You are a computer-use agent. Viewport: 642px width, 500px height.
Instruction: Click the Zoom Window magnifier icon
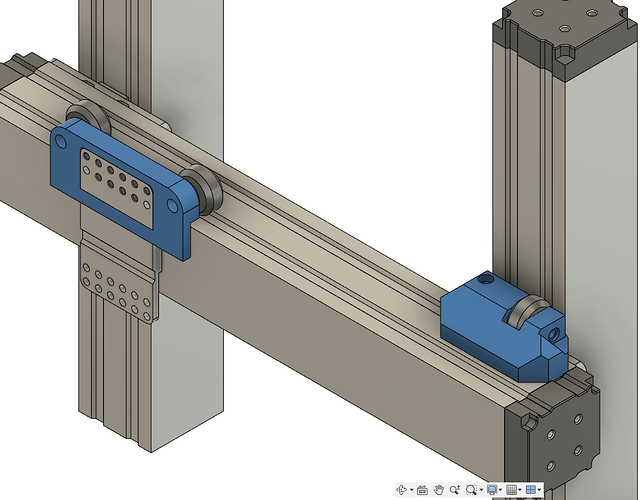pyautogui.click(x=471, y=489)
